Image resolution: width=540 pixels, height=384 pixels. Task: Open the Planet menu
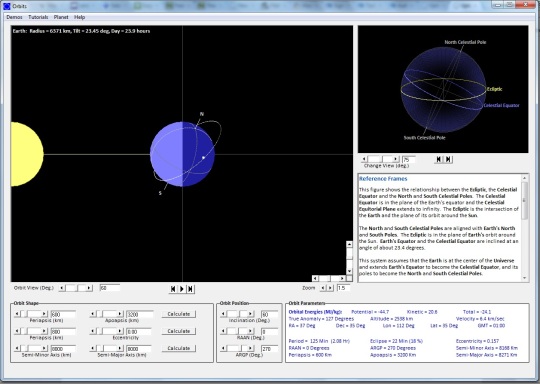coord(61,17)
